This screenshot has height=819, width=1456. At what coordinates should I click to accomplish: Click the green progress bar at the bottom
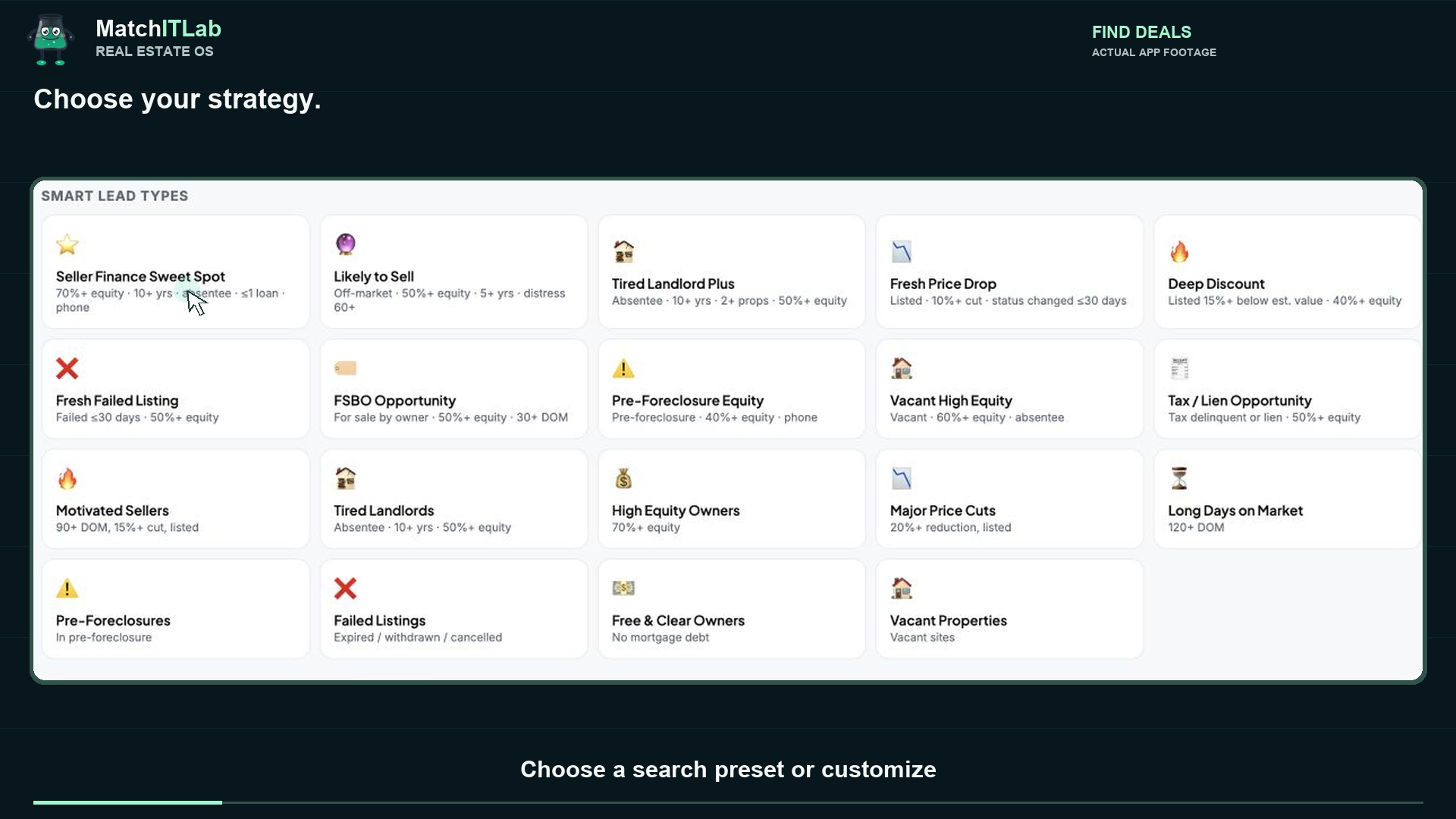coord(127,802)
